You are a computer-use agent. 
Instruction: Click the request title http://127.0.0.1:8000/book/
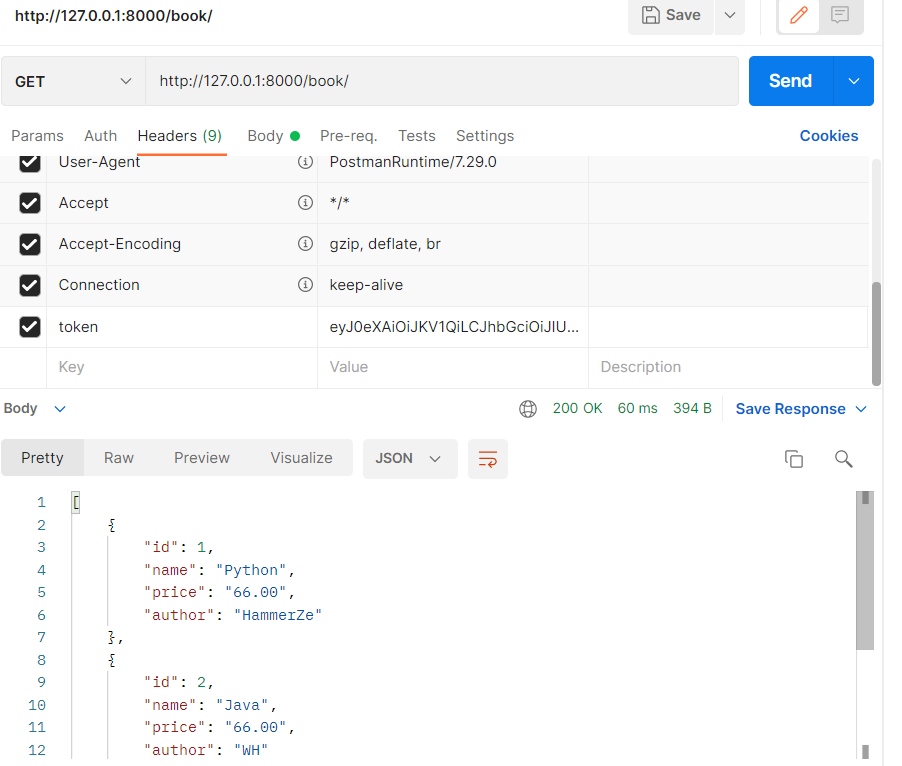click(113, 16)
